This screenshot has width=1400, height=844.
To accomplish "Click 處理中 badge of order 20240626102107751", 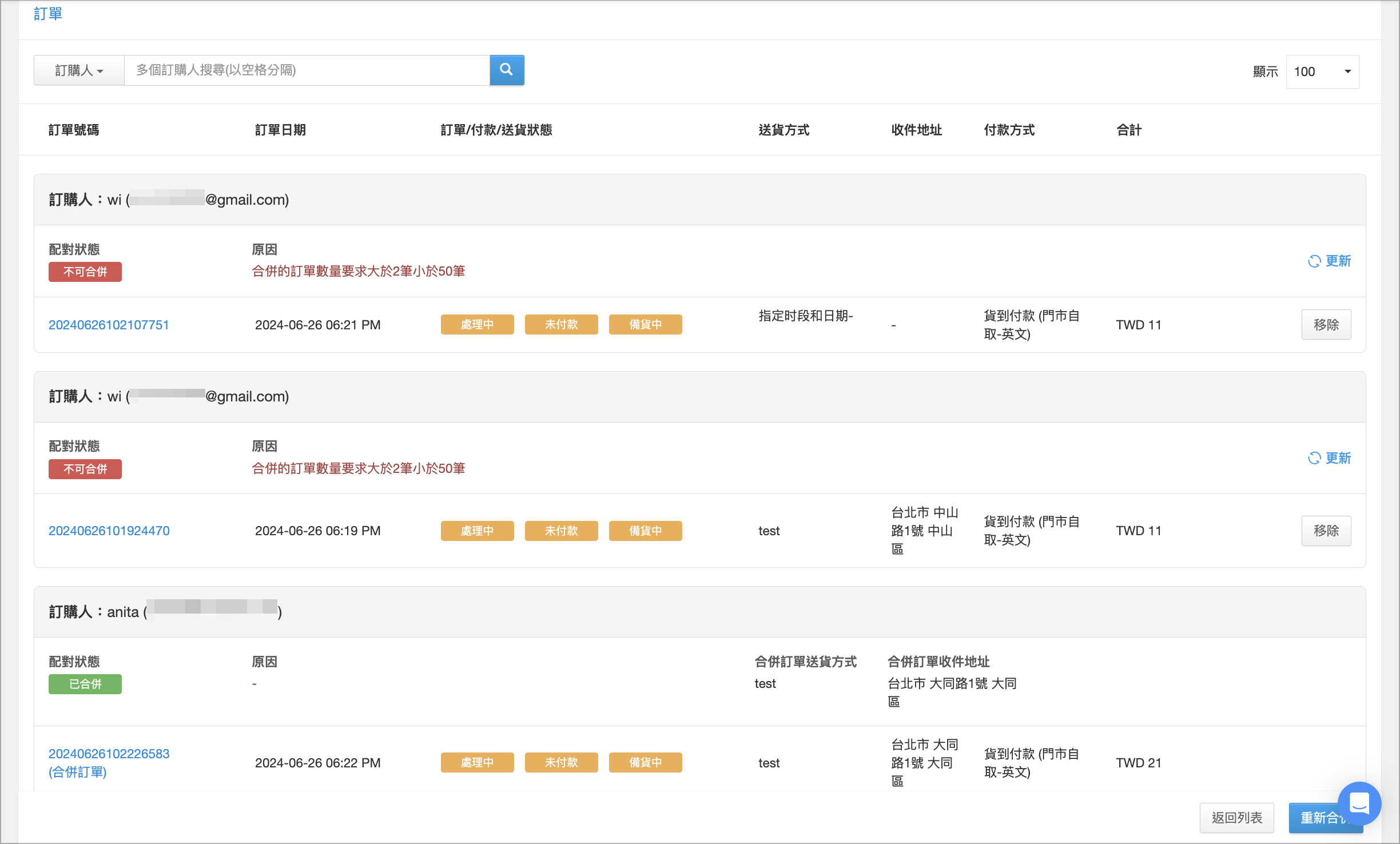I will click(477, 325).
